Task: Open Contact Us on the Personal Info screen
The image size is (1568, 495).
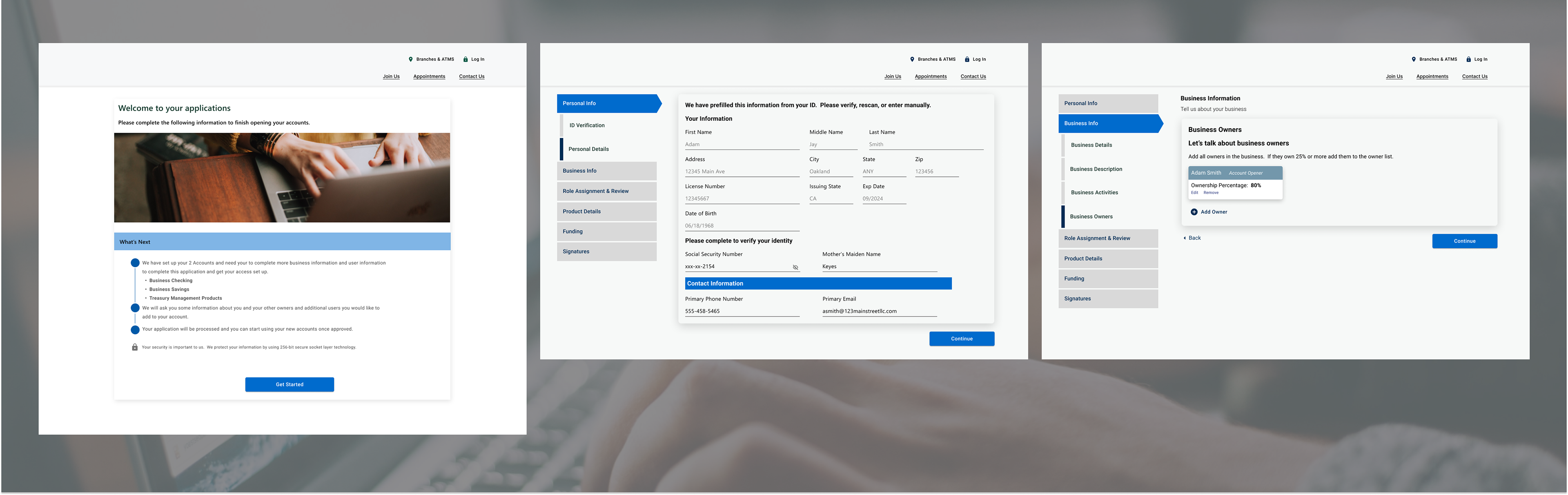Action: tap(973, 76)
